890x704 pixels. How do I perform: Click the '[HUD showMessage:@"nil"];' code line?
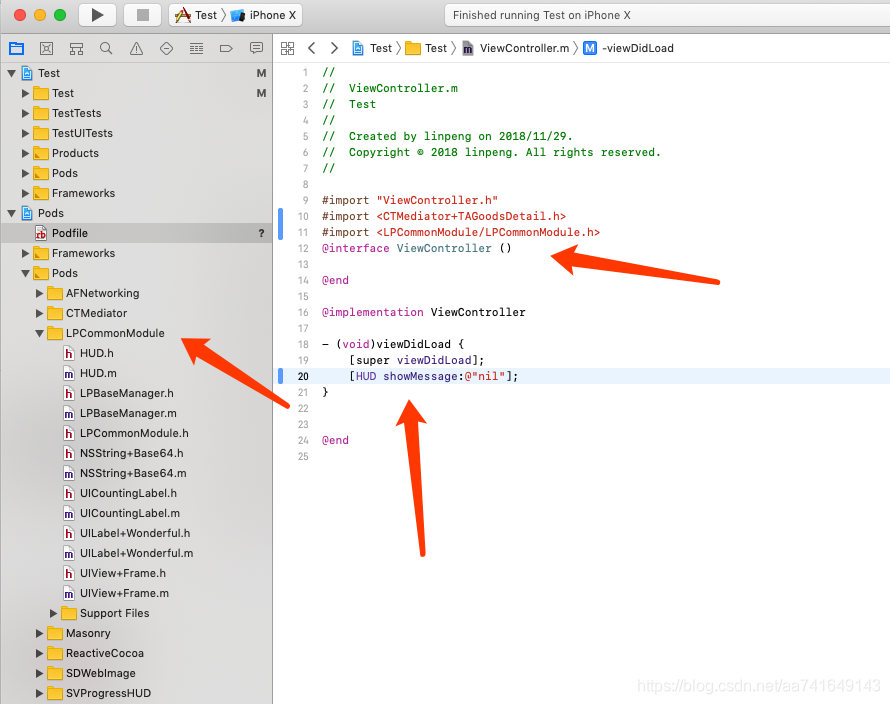pyautogui.click(x=434, y=376)
